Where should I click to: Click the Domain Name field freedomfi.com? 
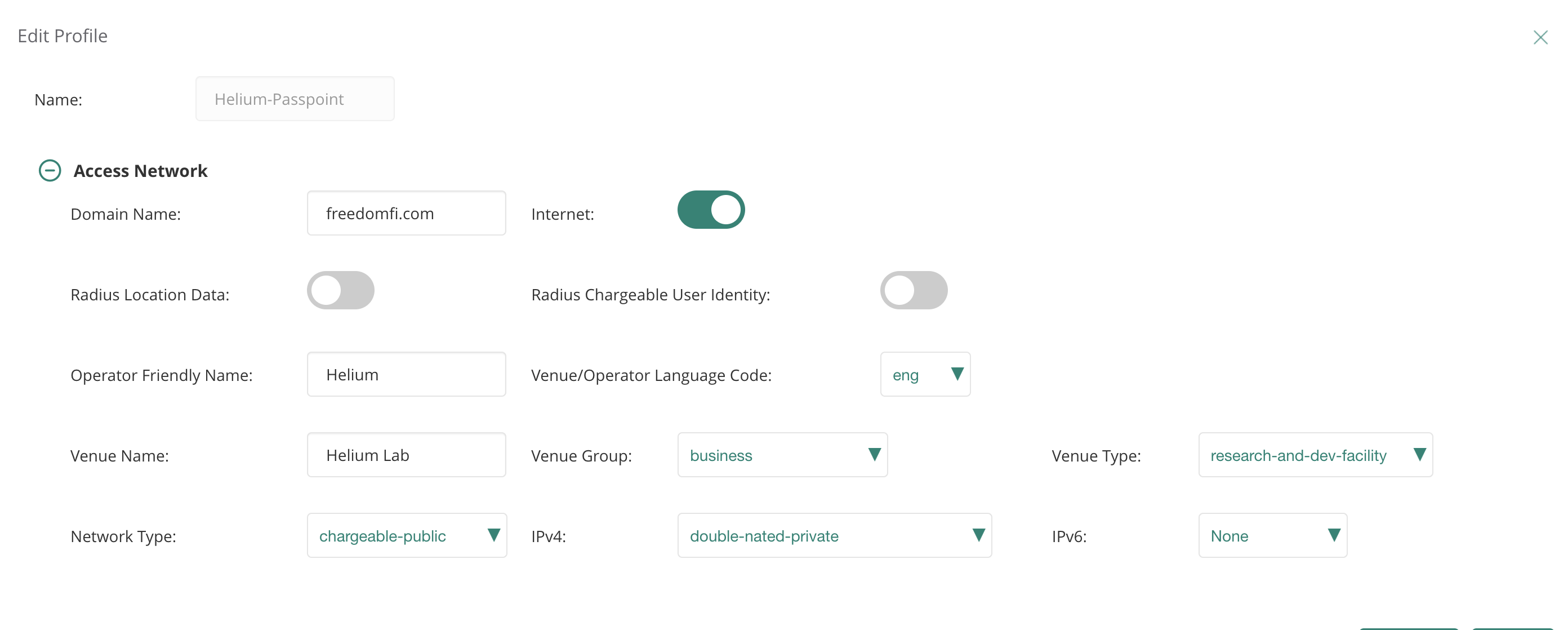[x=406, y=213]
